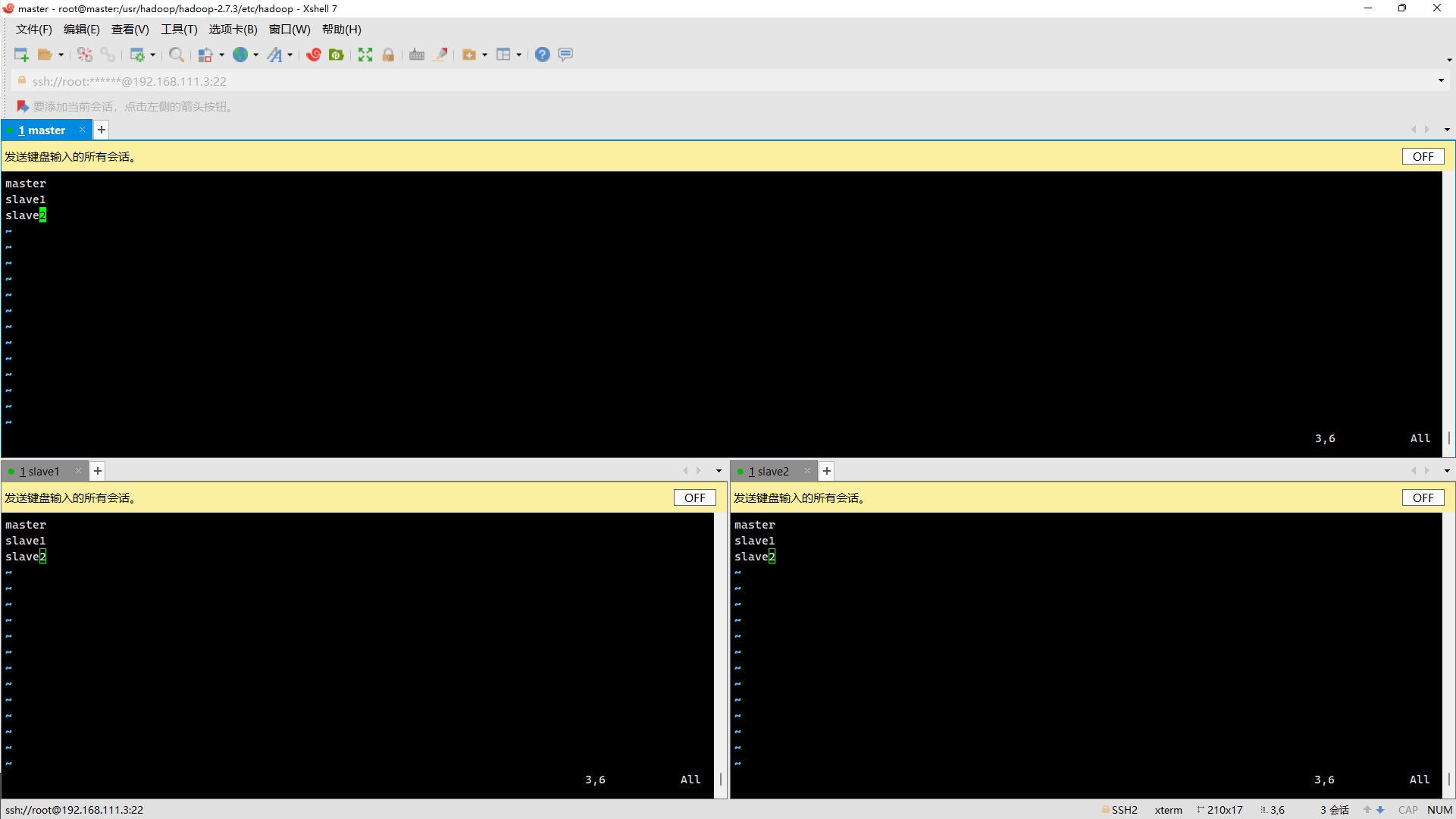Click the keyboard key mapping icon
This screenshot has height=819, width=1456.
[416, 55]
